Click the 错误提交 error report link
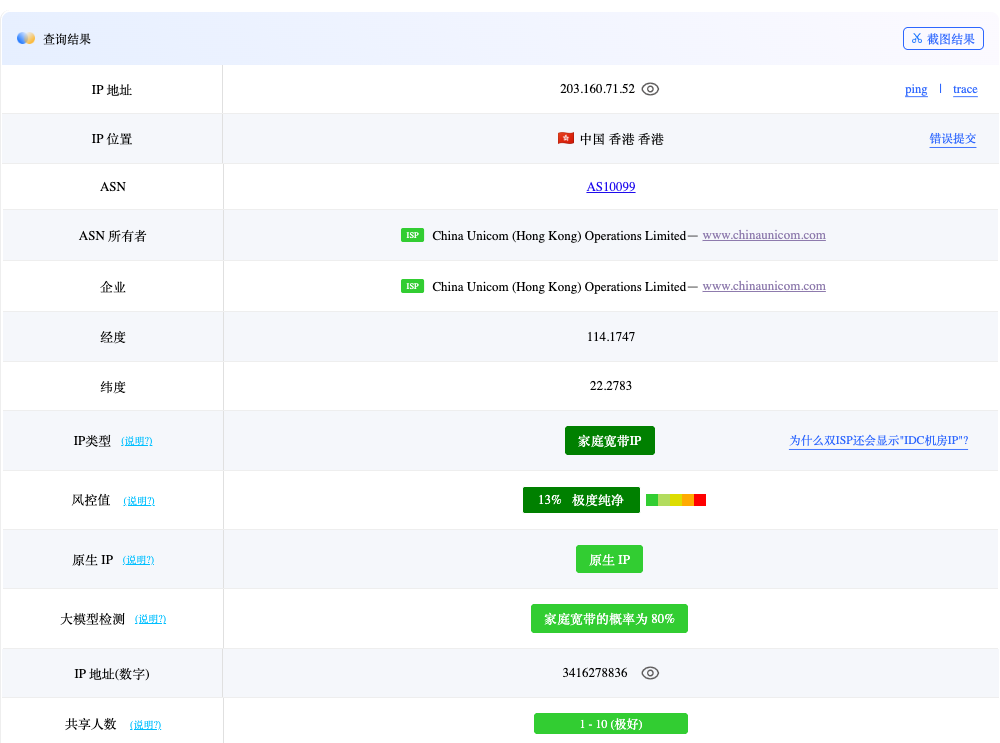Image resolution: width=1000 pixels, height=743 pixels. tap(952, 139)
